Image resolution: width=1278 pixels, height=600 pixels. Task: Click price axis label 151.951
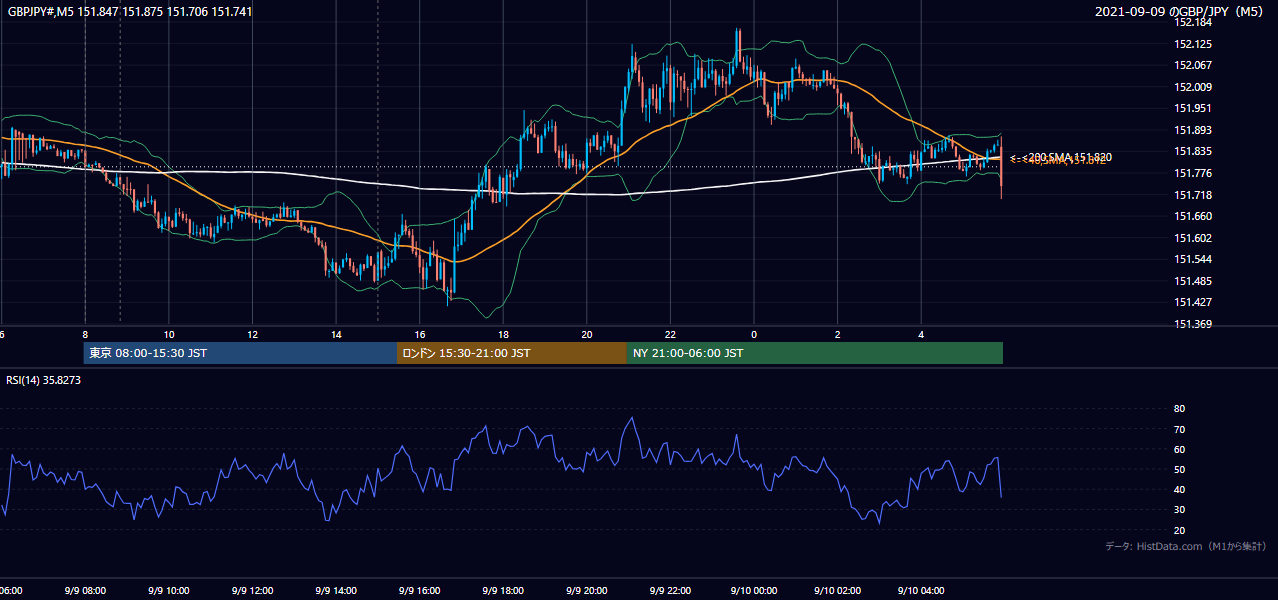click(x=1193, y=108)
